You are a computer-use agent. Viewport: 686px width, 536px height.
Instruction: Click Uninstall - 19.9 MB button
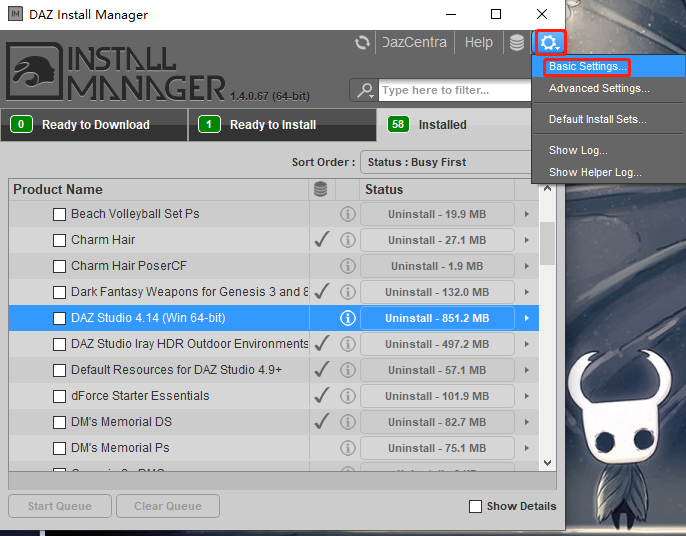tap(437, 214)
